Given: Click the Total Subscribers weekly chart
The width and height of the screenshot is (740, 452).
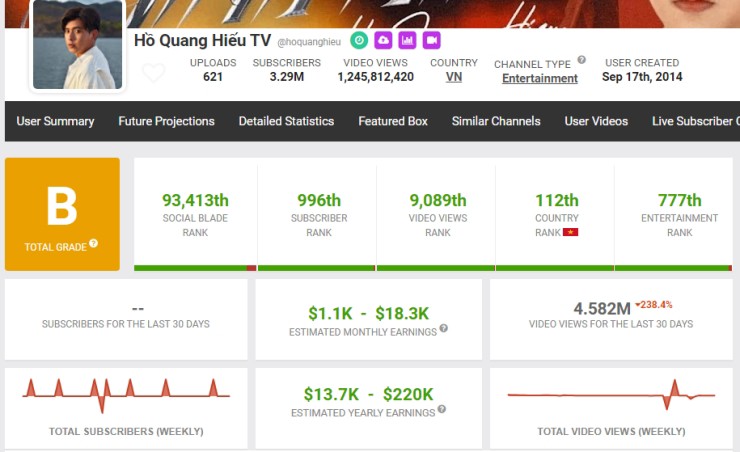Looking at the screenshot, I should point(126,395).
